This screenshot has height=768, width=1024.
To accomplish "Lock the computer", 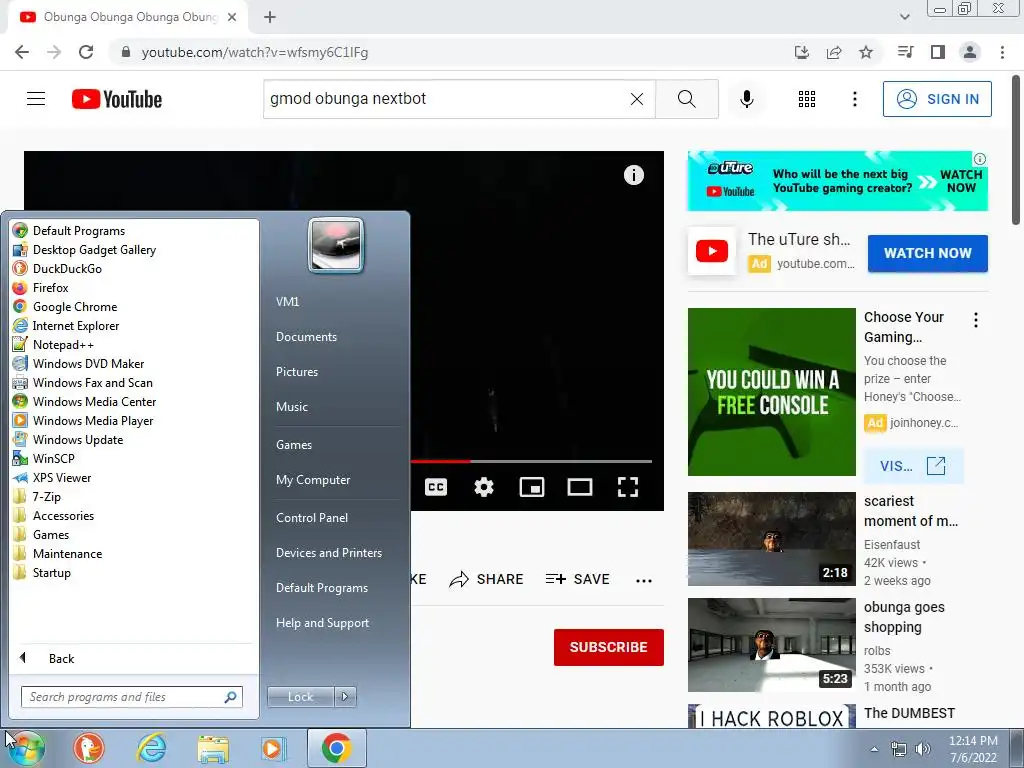I will click(x=300, y=697).
